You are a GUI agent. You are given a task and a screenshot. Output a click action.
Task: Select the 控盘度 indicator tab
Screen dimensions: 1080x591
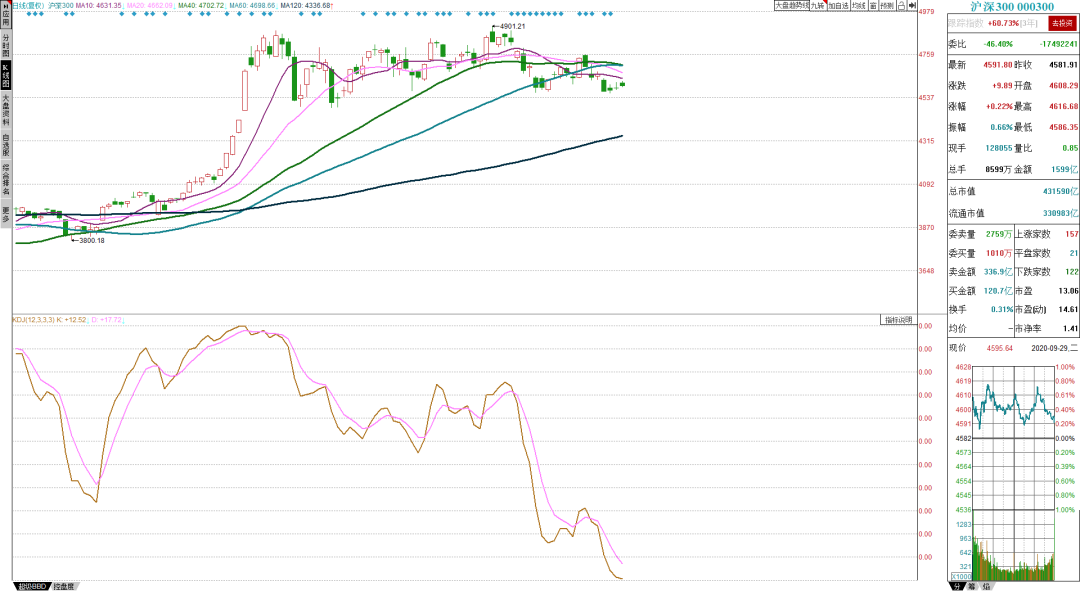[63, 586]
